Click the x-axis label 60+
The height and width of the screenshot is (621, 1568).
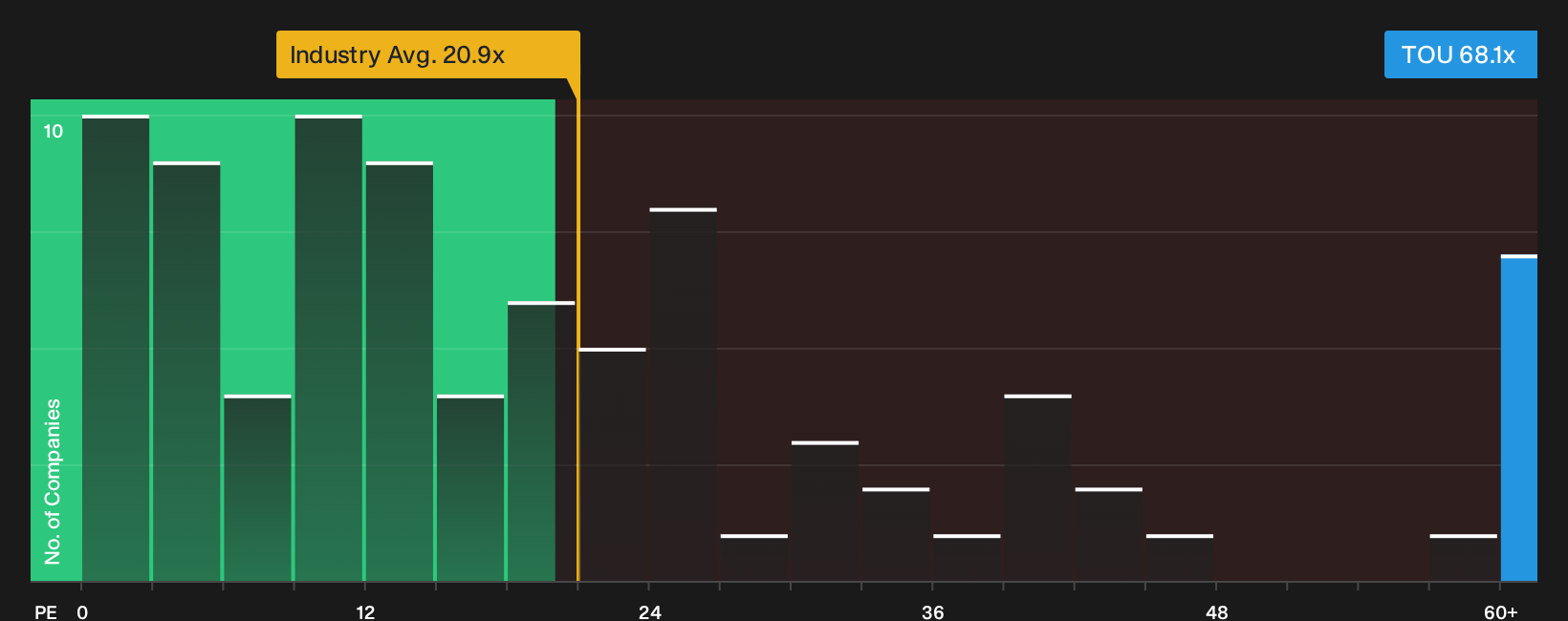click(1500, 611)
